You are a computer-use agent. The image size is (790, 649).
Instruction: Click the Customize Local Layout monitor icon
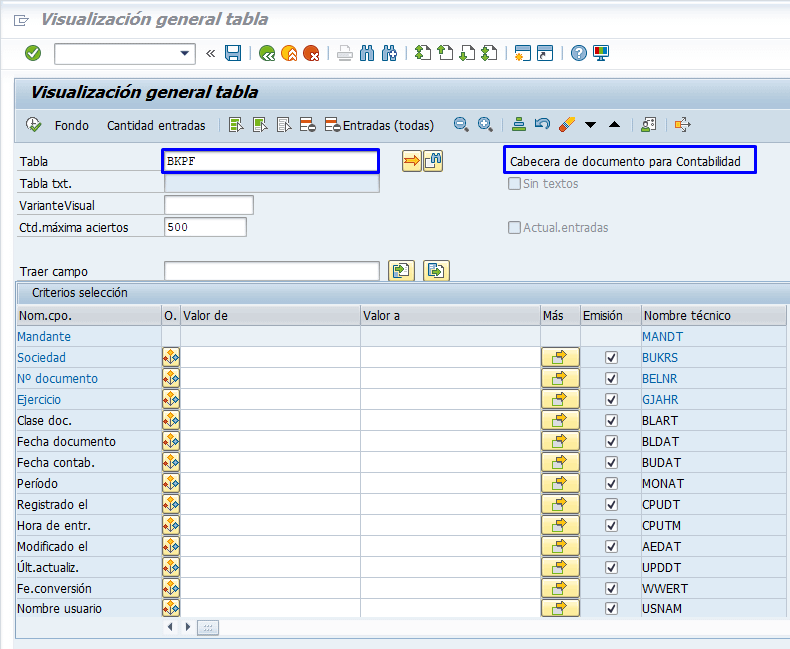tap(601, 53)
